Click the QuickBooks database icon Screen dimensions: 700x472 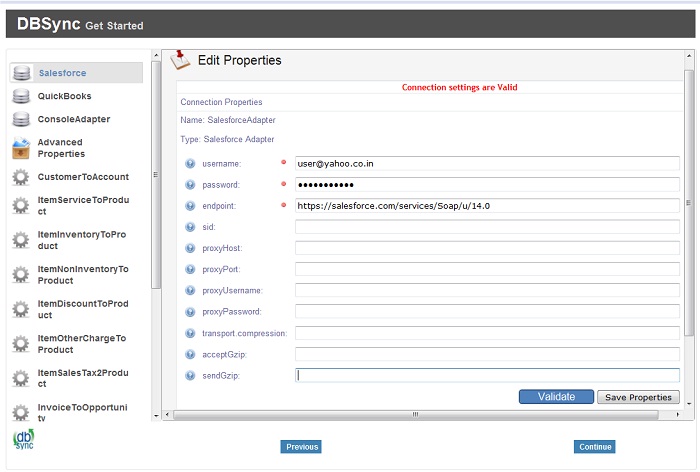[x=22, y=96]
